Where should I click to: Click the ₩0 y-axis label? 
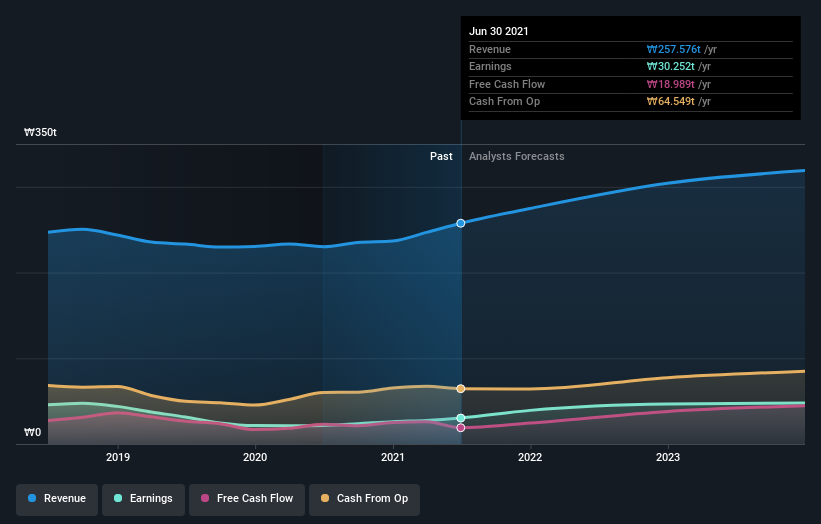tap(32, 432)
